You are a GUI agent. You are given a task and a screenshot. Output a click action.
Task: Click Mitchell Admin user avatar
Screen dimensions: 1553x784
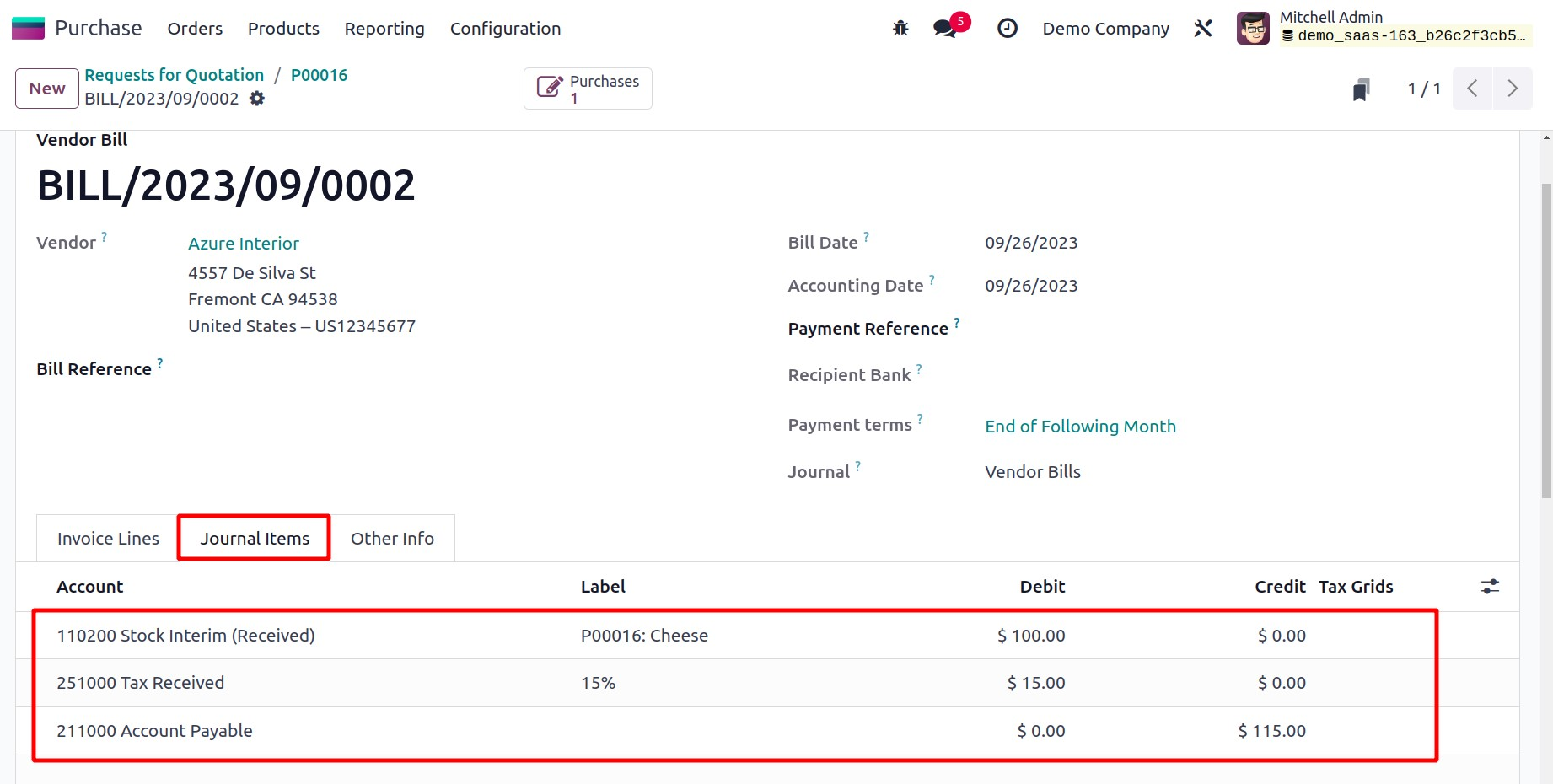pos(1253,29)
